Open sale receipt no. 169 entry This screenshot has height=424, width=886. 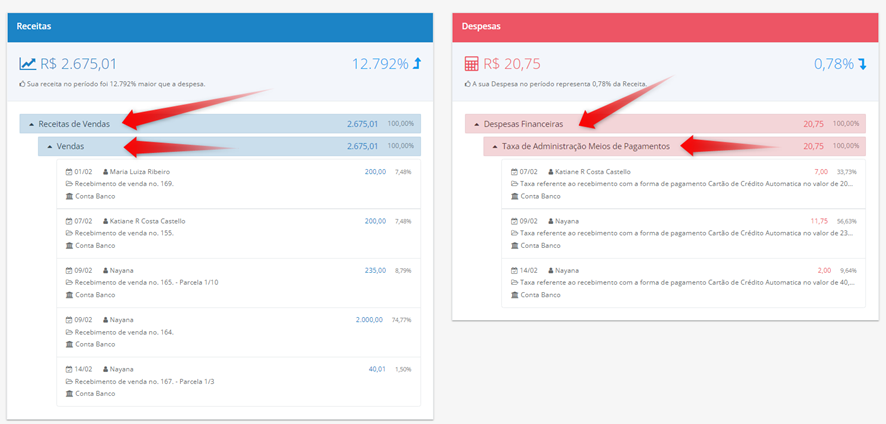(238, 184)
